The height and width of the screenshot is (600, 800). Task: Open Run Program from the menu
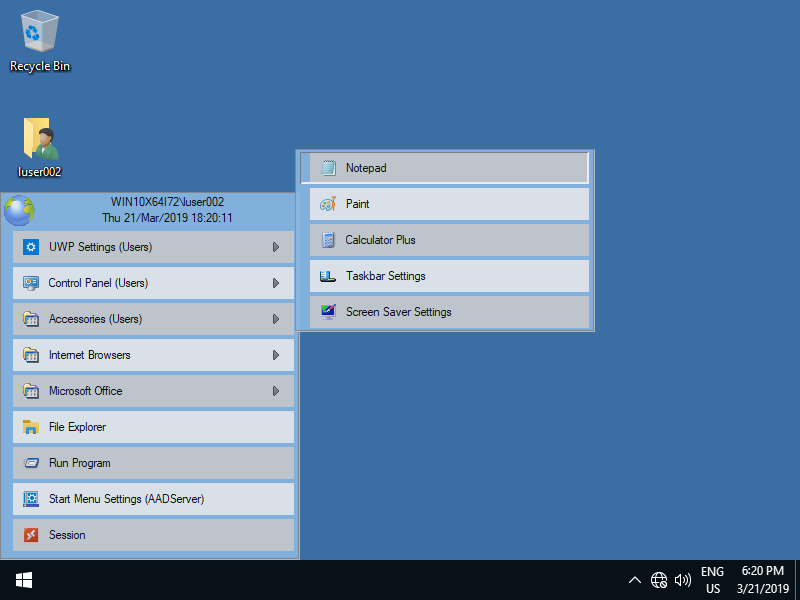point(80,463)
